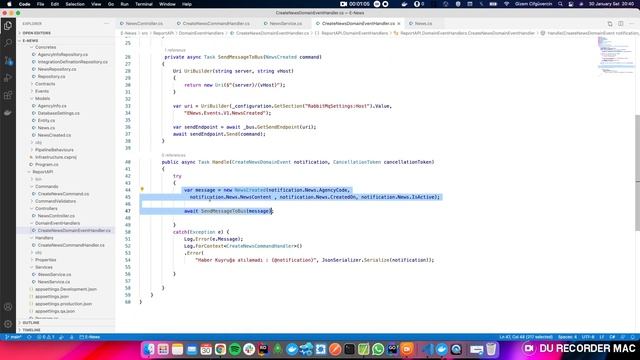Expand the Properties folder
Image resolution: width=640 pixels, height=360 pixels.
click(x=45, y=260)
